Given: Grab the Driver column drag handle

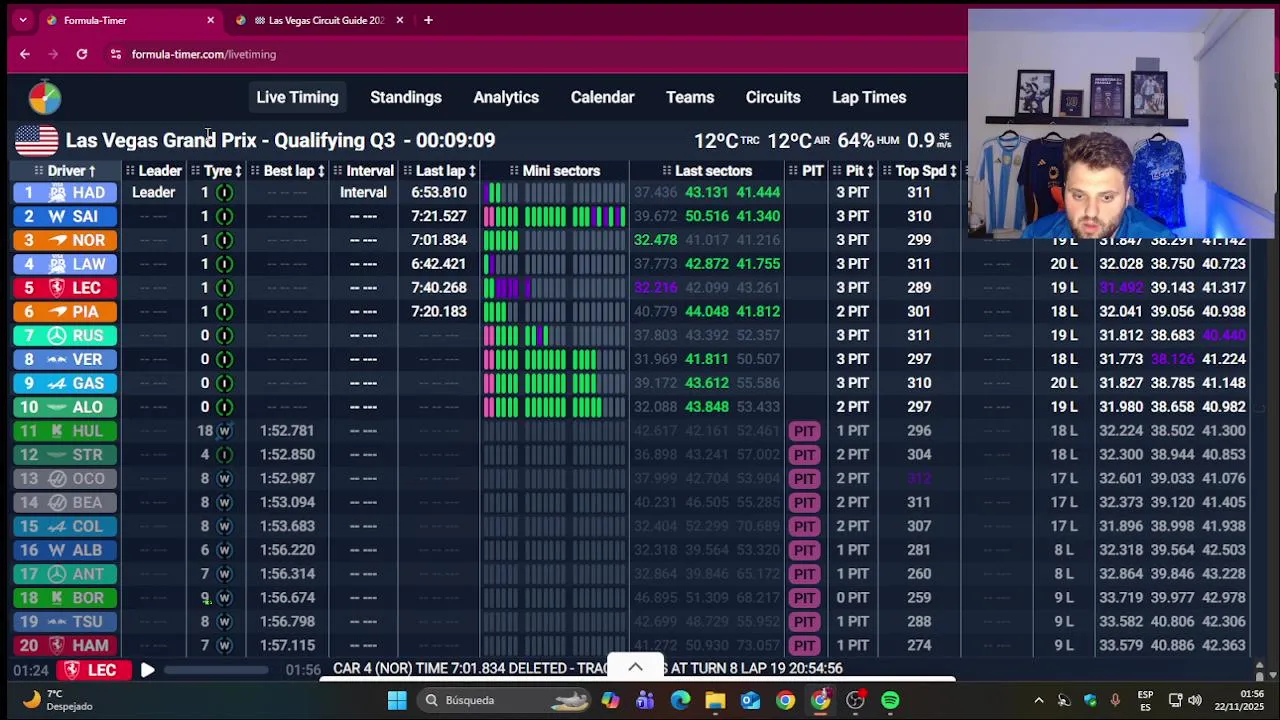Looking at the screenshot, I should tap(39, 171).
